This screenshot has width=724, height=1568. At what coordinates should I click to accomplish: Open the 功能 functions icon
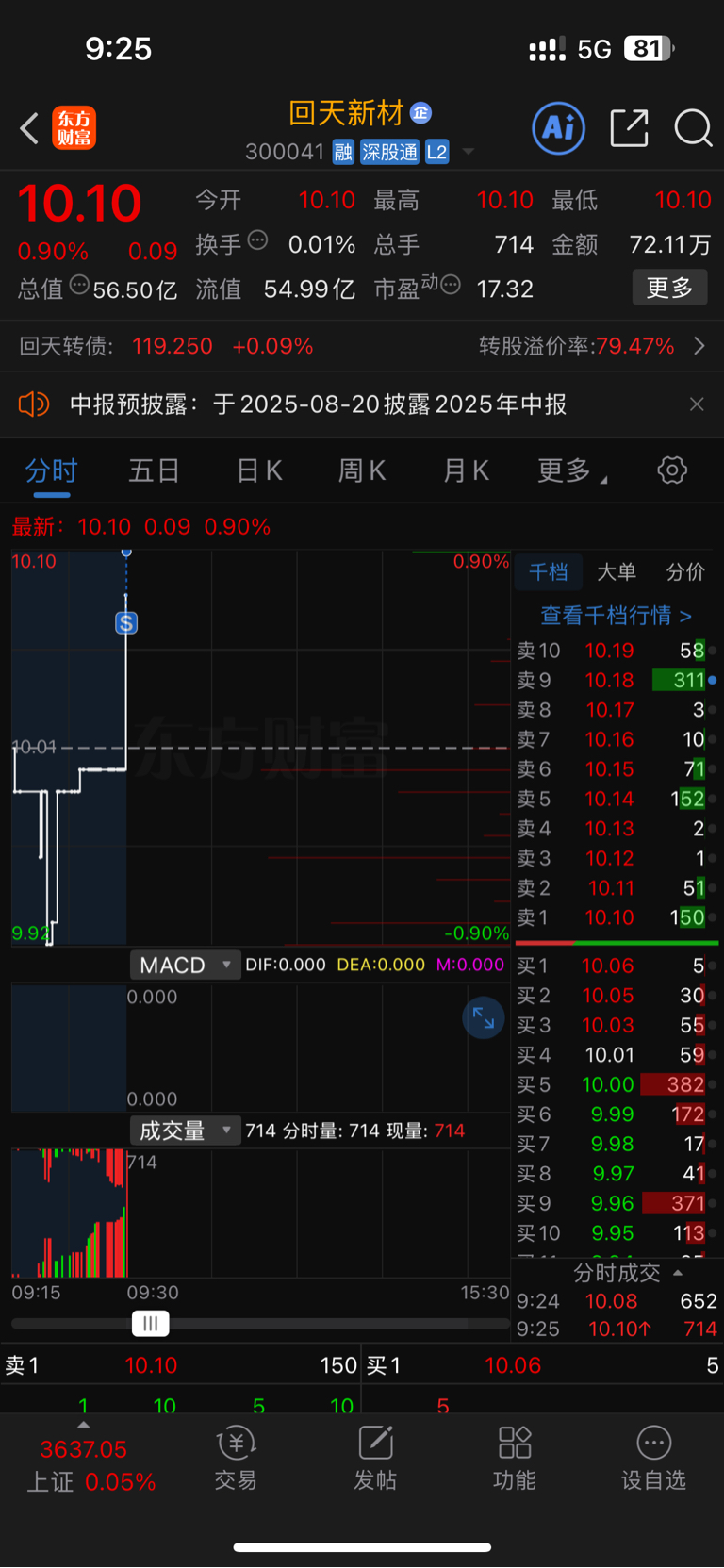pyautogui.click(x=515, y=1458)
